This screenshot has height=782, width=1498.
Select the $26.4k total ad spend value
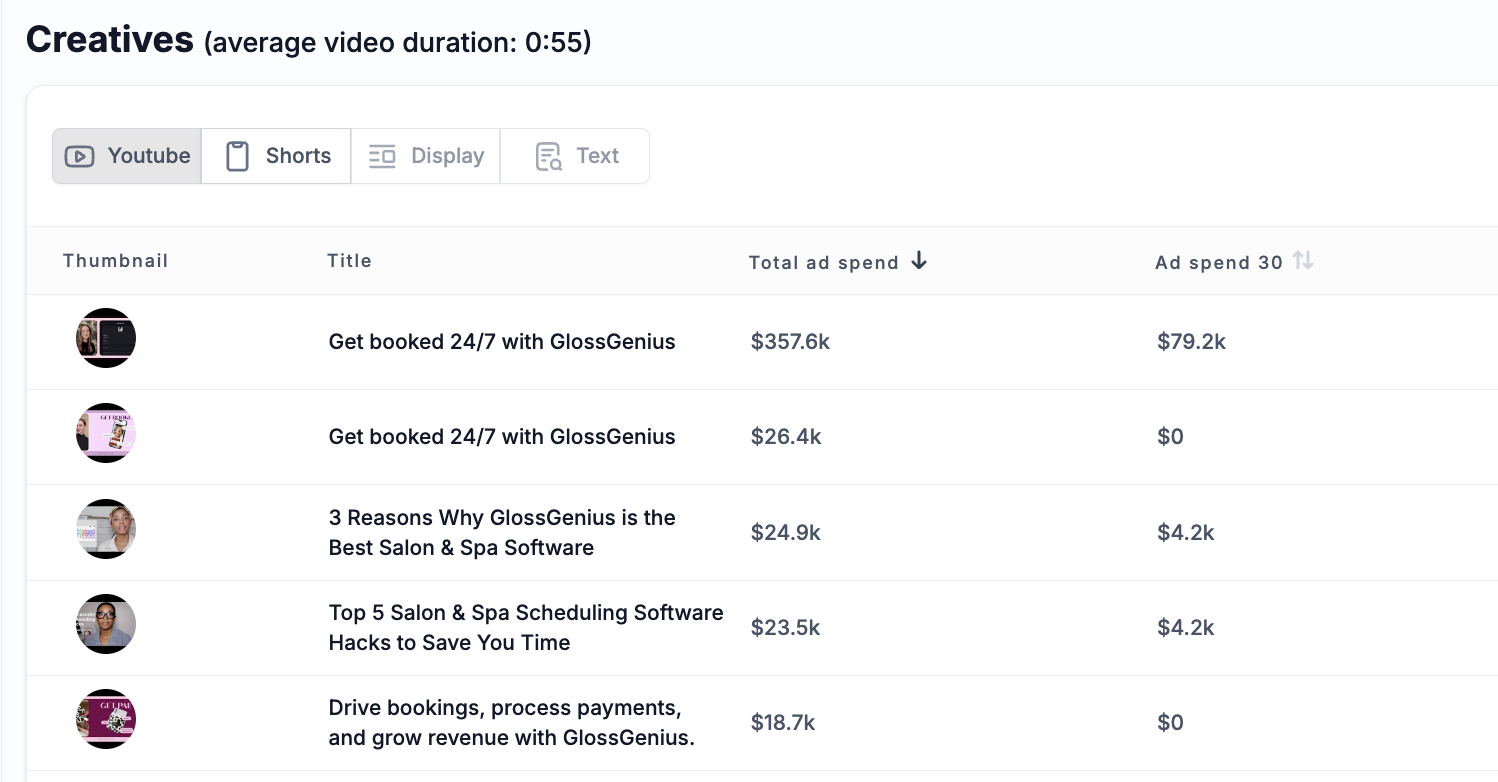[x=786, y=437]
